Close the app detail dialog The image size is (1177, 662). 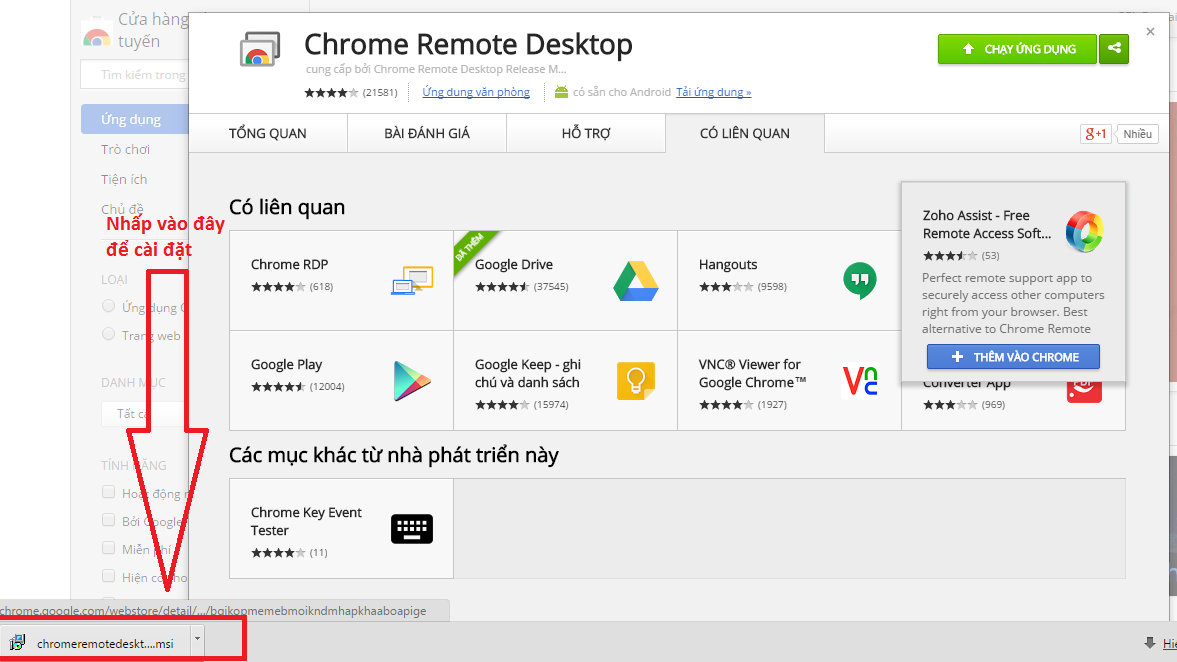pos(1150,32)
